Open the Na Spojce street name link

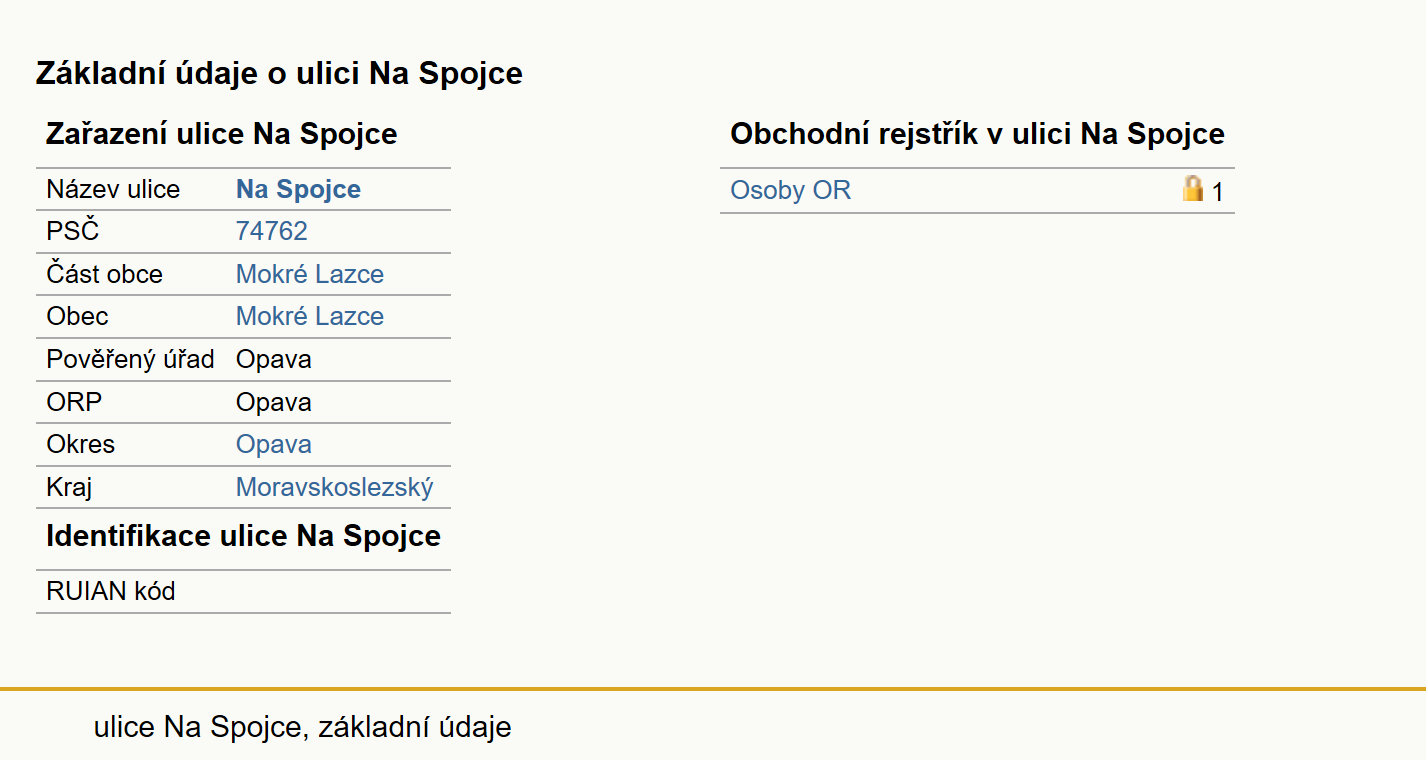pos(298,190)
